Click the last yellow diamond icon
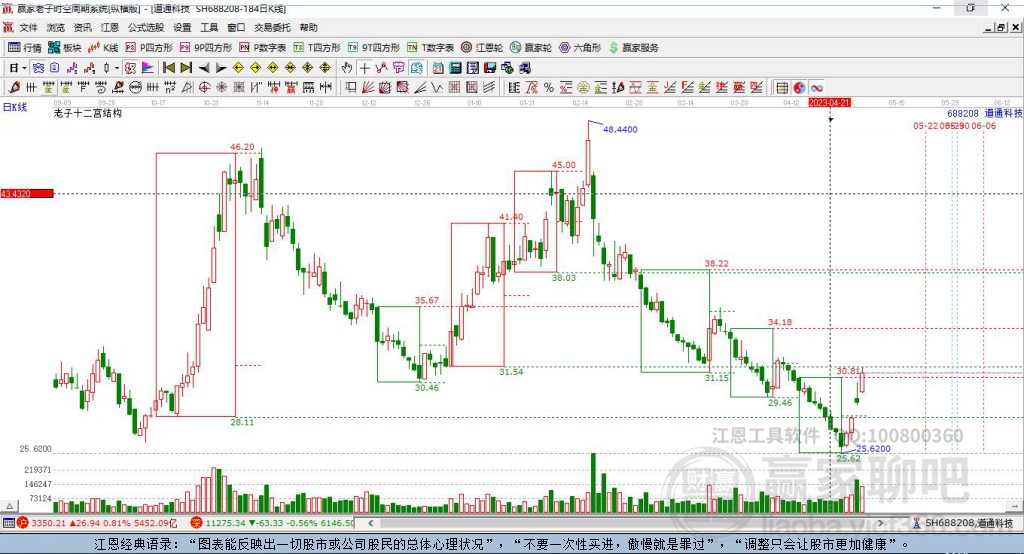Screen dimensions: 1024x554 point(325,68)
